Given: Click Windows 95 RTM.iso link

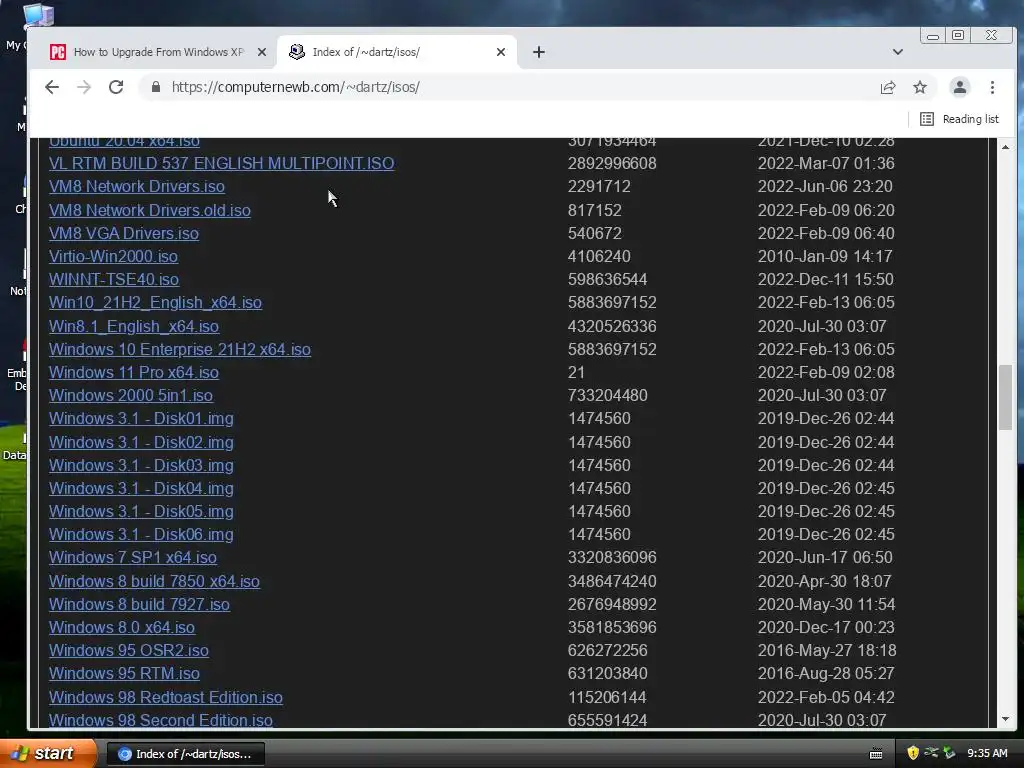Looking at the screenshot, I should 124,673.
